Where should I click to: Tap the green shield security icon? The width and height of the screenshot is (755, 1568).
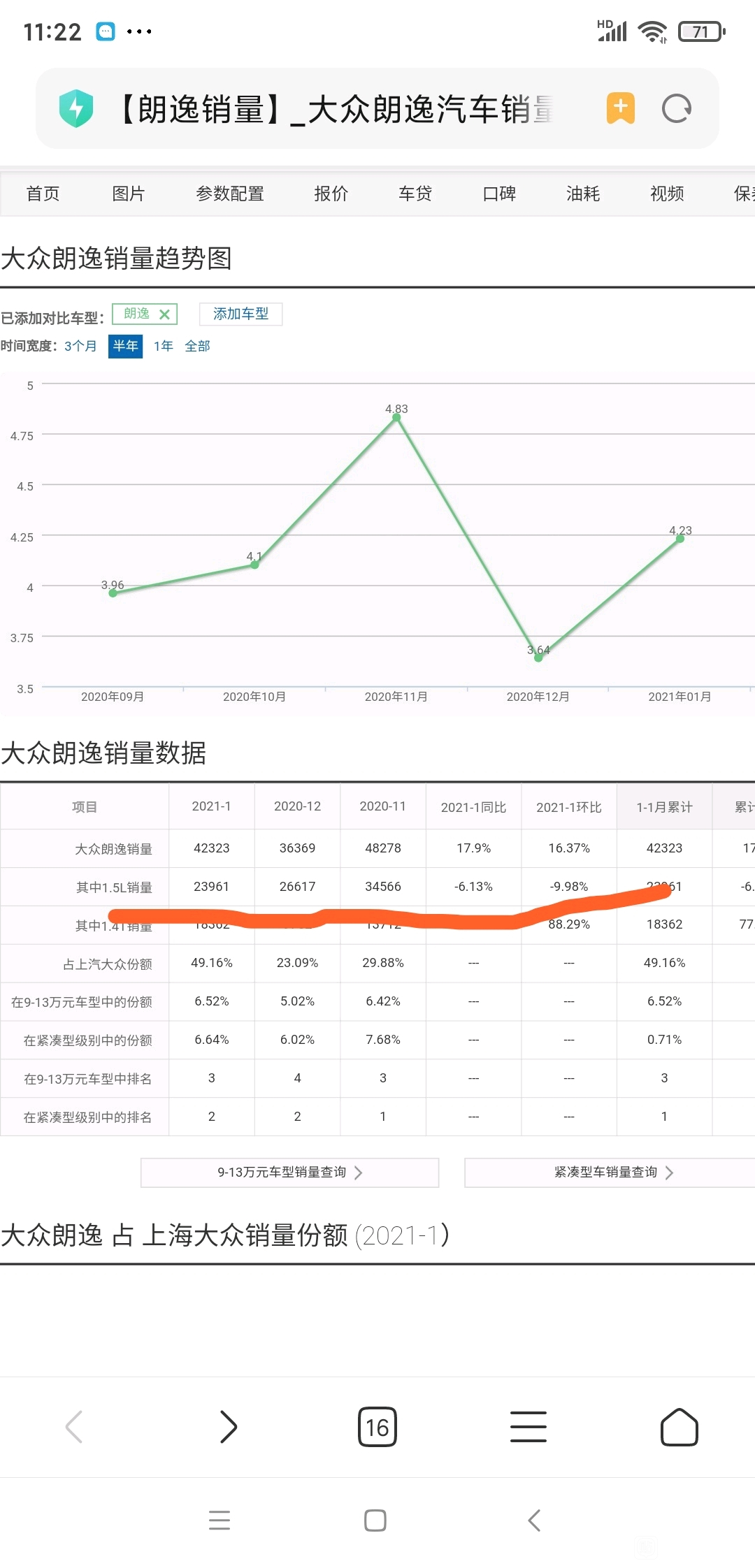pyautogui.click(x=76, y=108)
